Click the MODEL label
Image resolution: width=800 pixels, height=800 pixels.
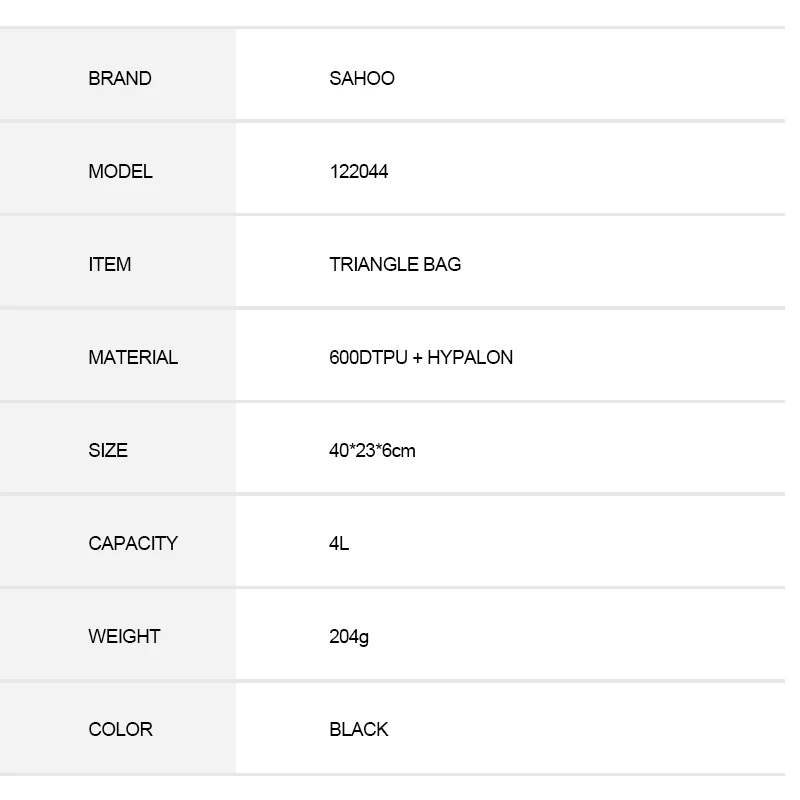121,172
